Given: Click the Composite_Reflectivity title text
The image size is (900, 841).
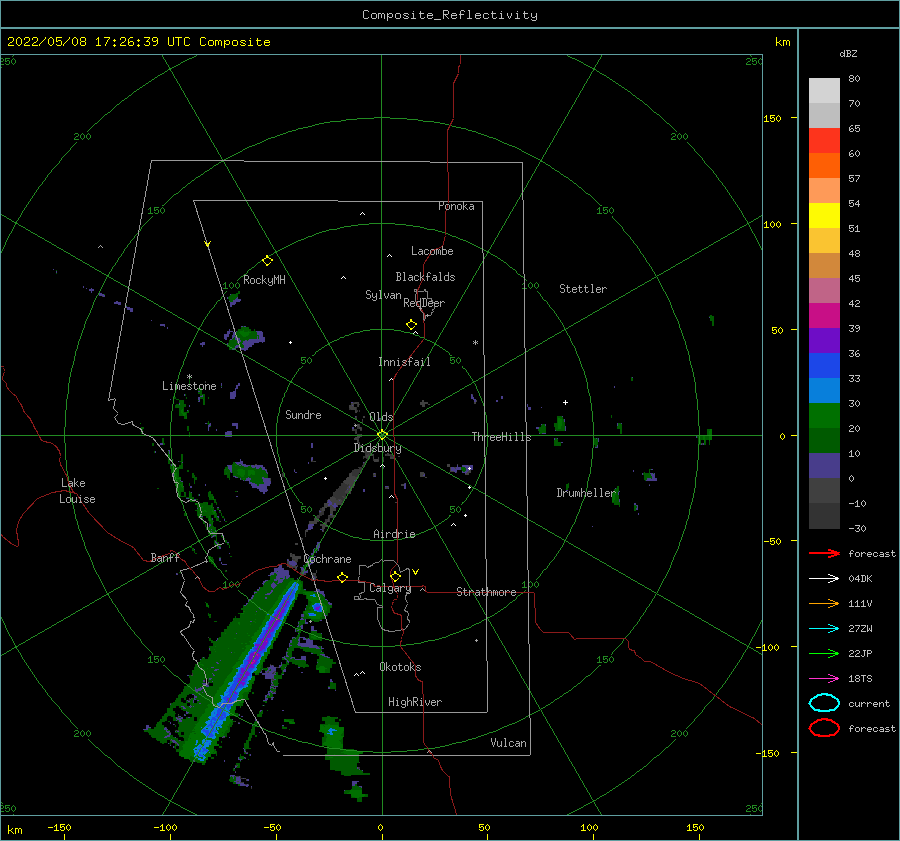Looking at the screenshot, I should (x=450, y=15).
